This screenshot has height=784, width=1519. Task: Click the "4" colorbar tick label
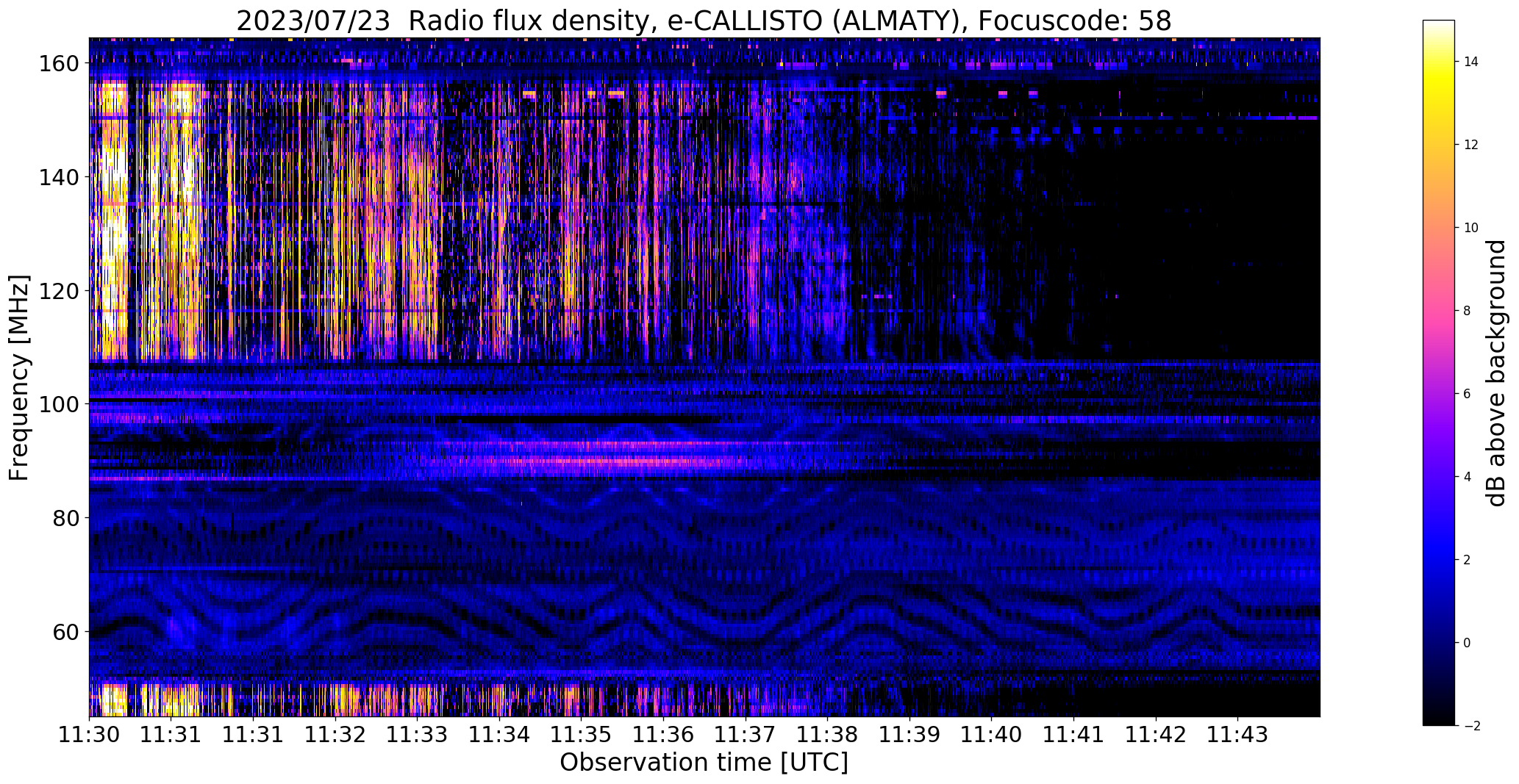tap(1467, 477)
